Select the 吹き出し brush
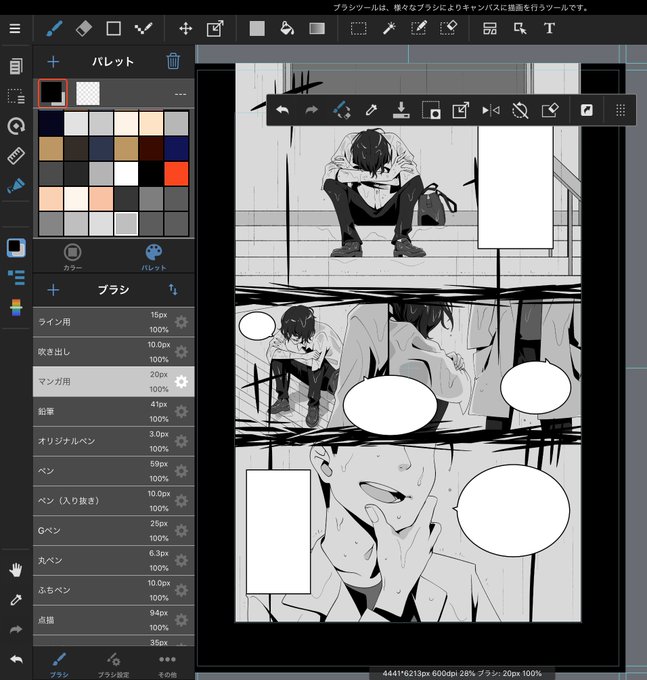Screen dimensions: 647x680 point(114,352)
